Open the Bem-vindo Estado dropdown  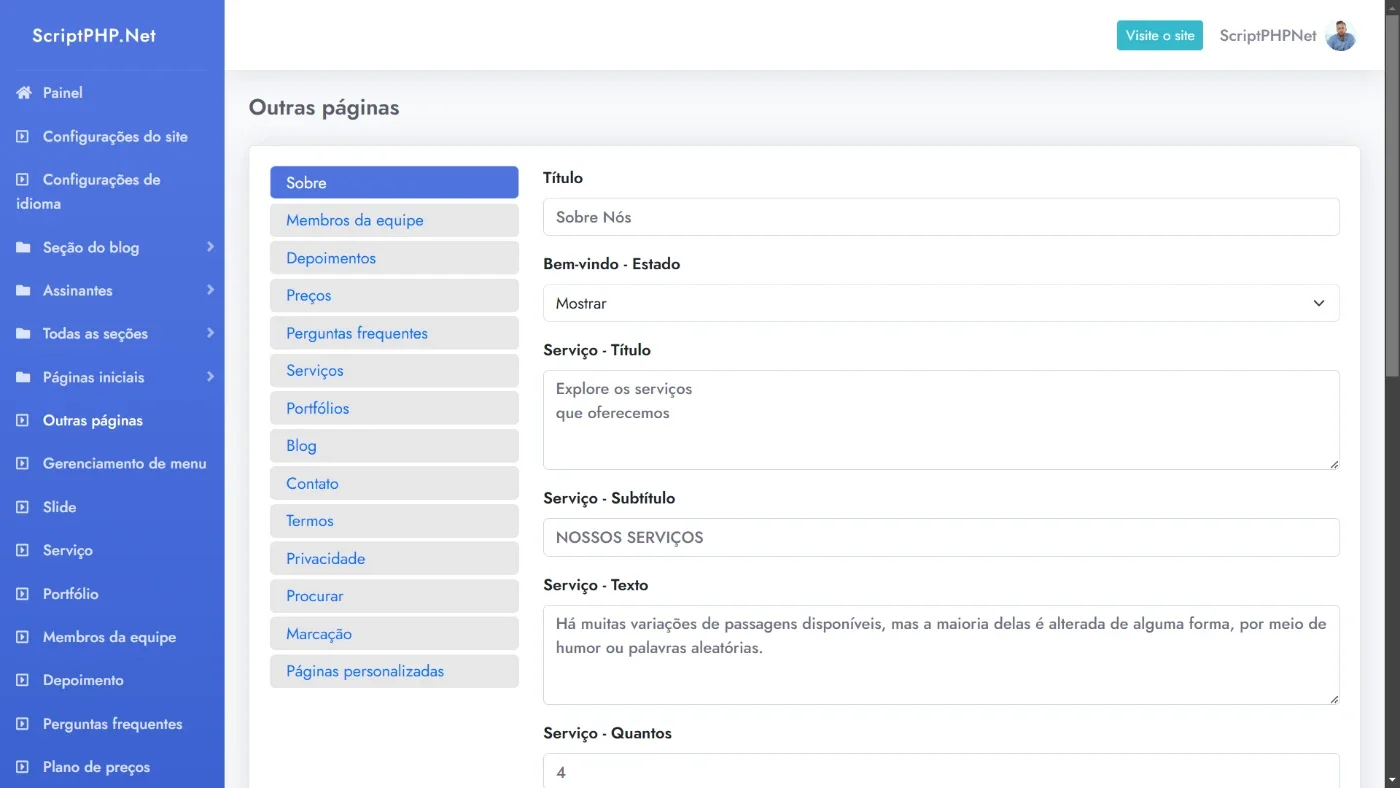pyautogui.click(x=941, y=303)
